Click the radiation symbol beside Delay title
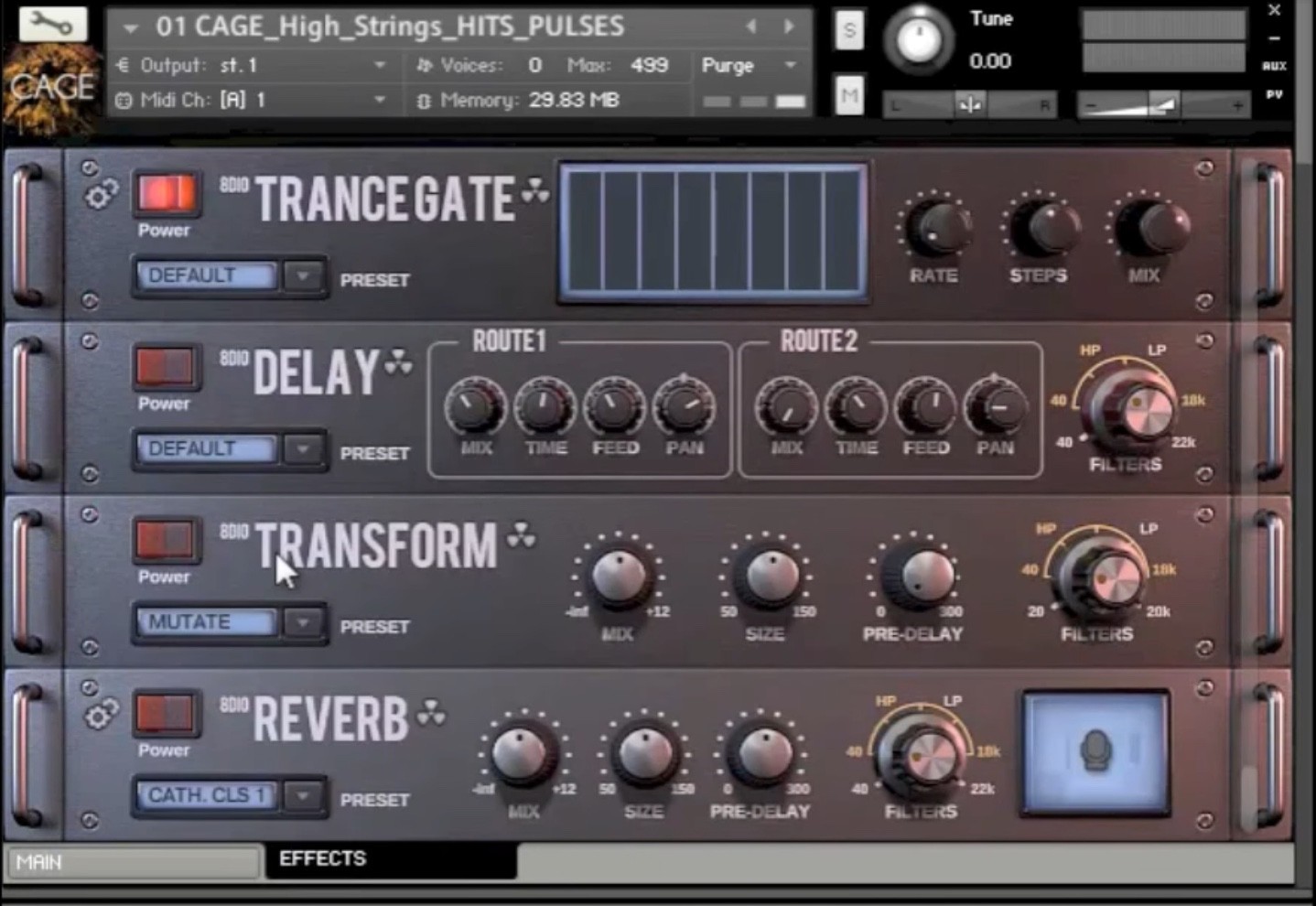1316x906 pixels. coord(398,363)
